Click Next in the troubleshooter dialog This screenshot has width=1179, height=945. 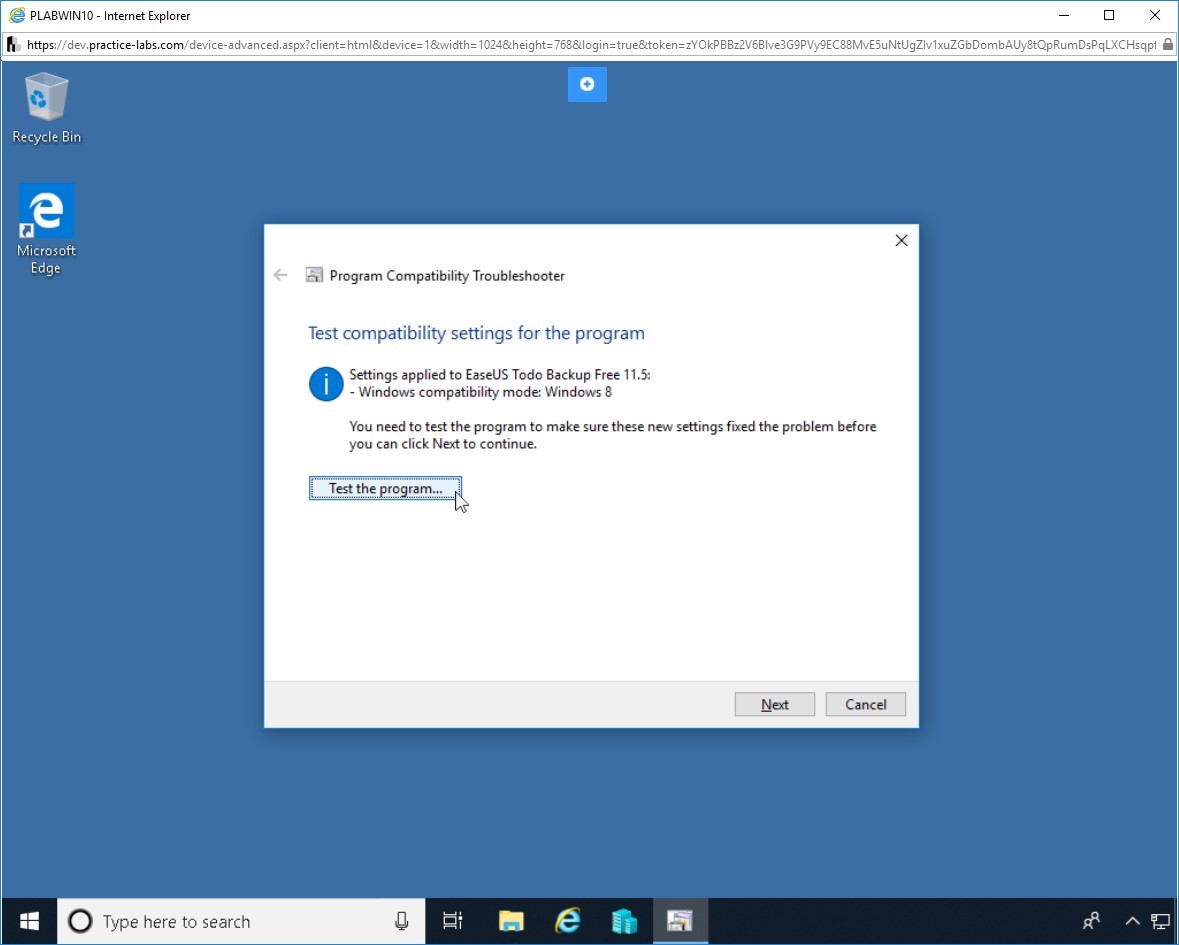774,704
